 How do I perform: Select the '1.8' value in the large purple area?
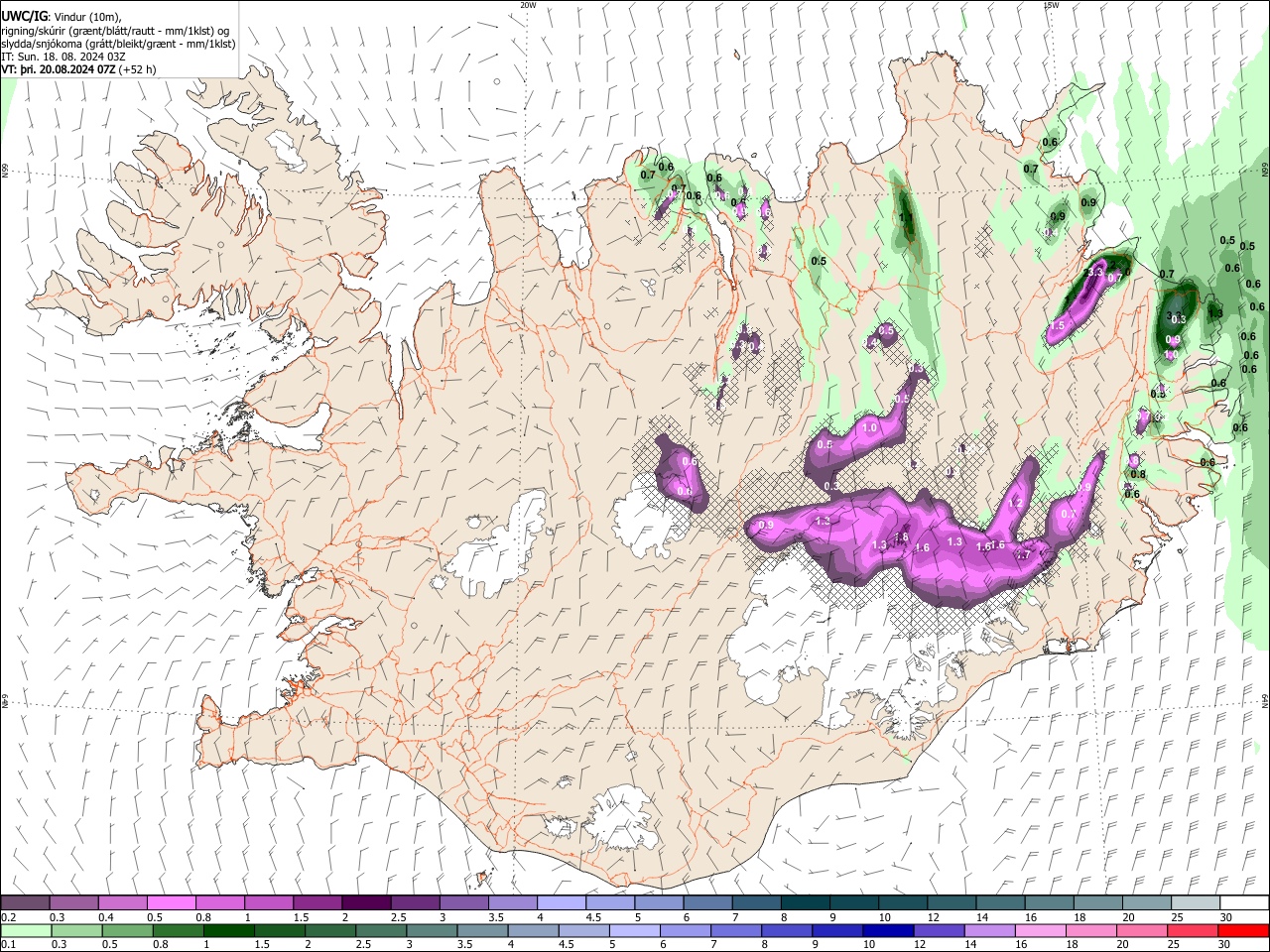pos(902,537)
